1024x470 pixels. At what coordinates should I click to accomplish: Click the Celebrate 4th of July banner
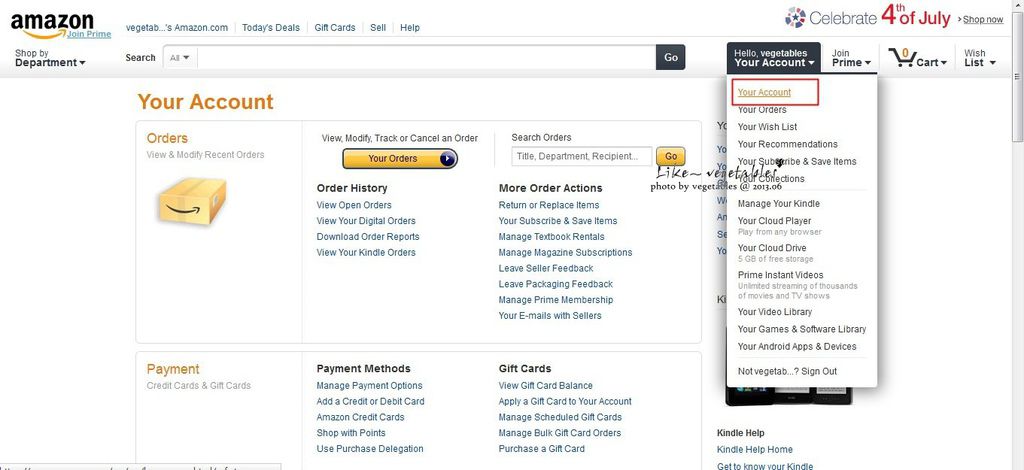coord(867,17)
